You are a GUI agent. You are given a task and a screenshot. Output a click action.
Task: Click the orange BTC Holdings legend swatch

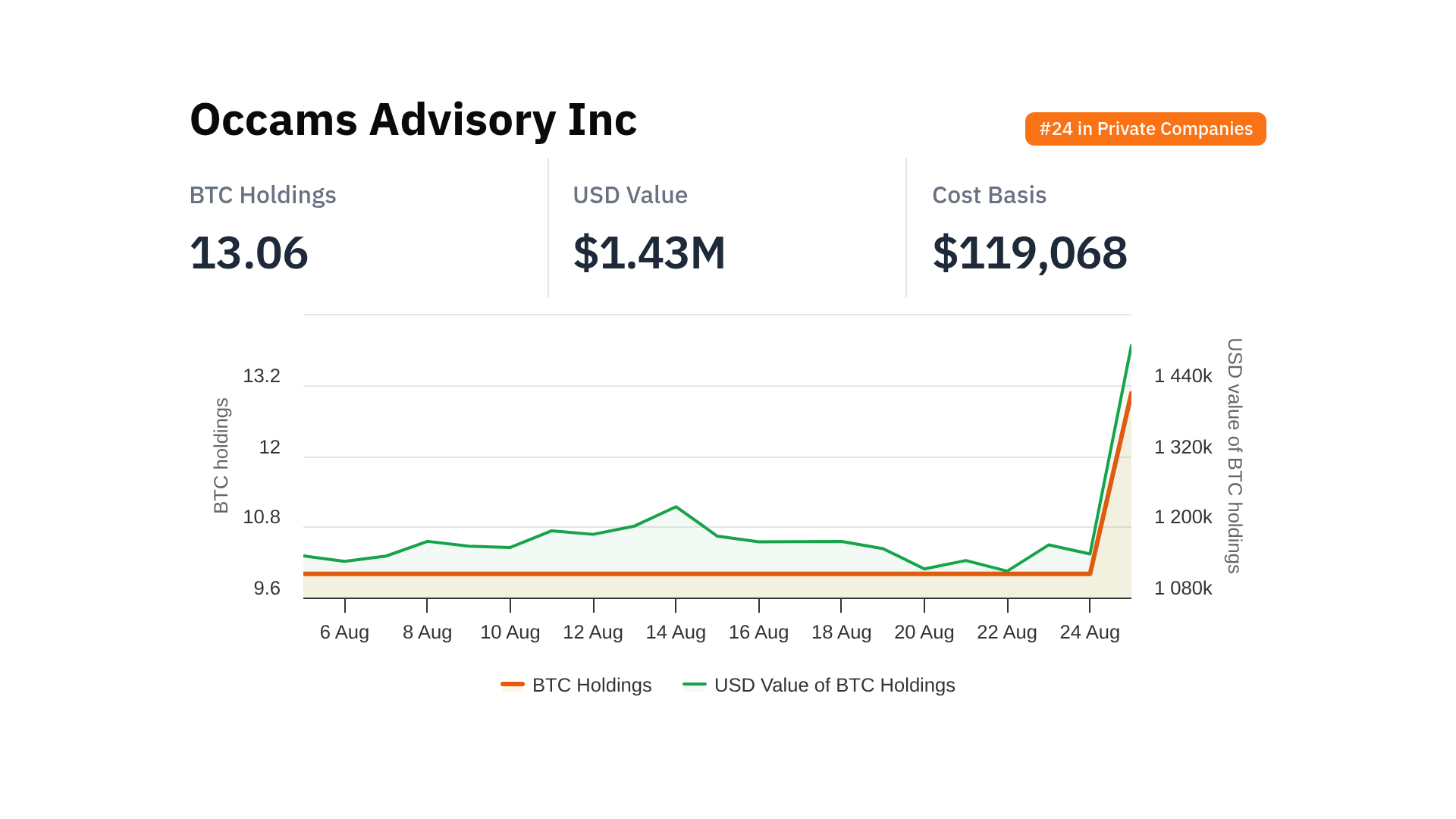pos(513,685)
